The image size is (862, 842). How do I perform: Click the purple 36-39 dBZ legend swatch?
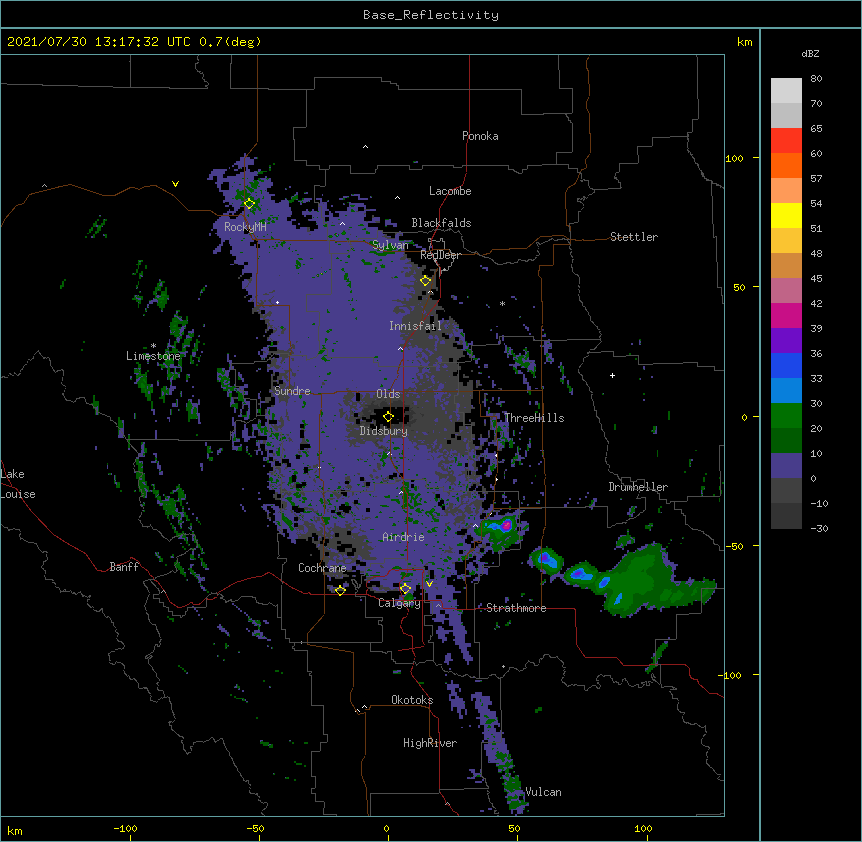click(x=786, y=341)
